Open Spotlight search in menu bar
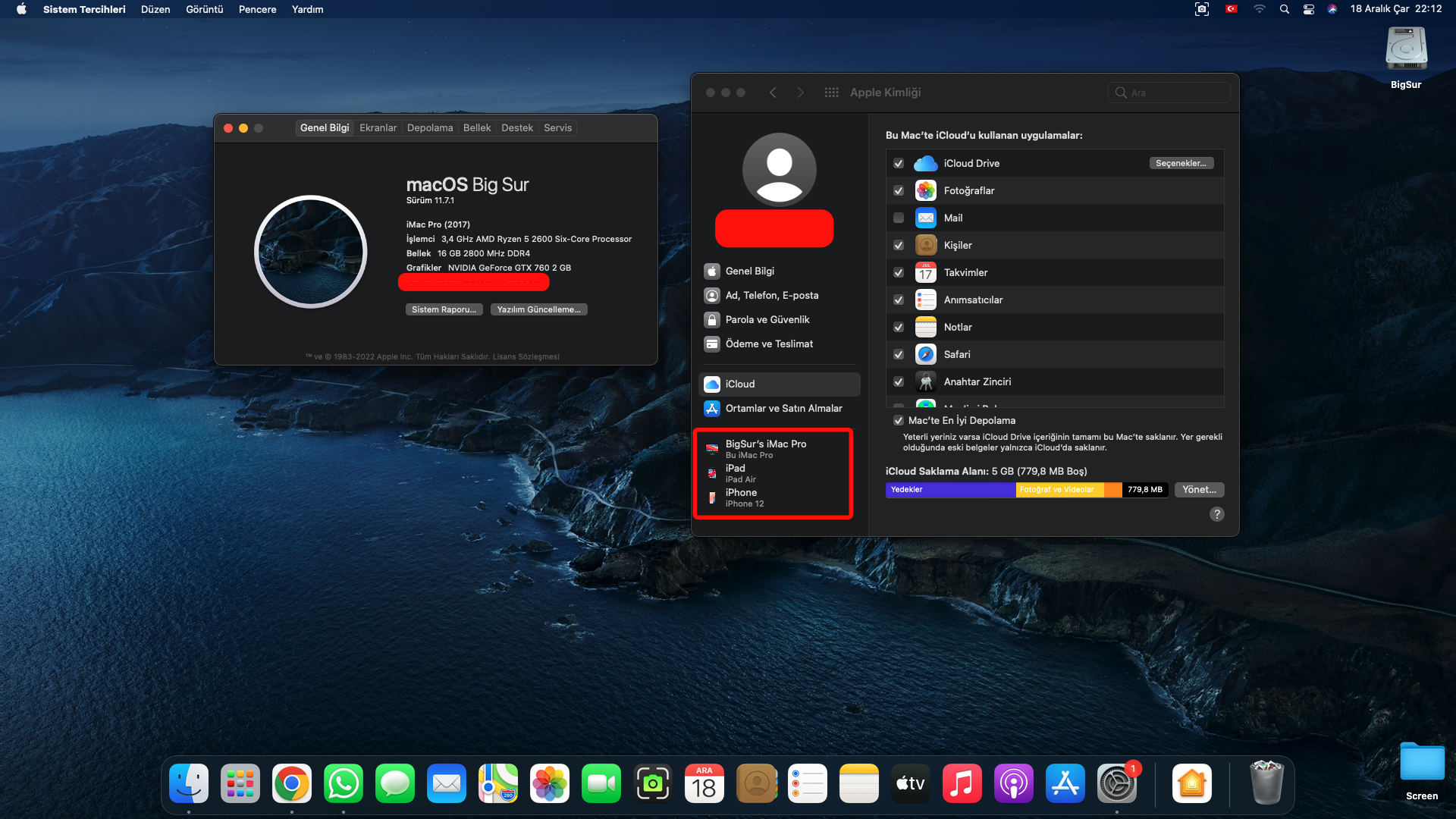Viewport: 1456px width, 819px height. pos(1284,9)
